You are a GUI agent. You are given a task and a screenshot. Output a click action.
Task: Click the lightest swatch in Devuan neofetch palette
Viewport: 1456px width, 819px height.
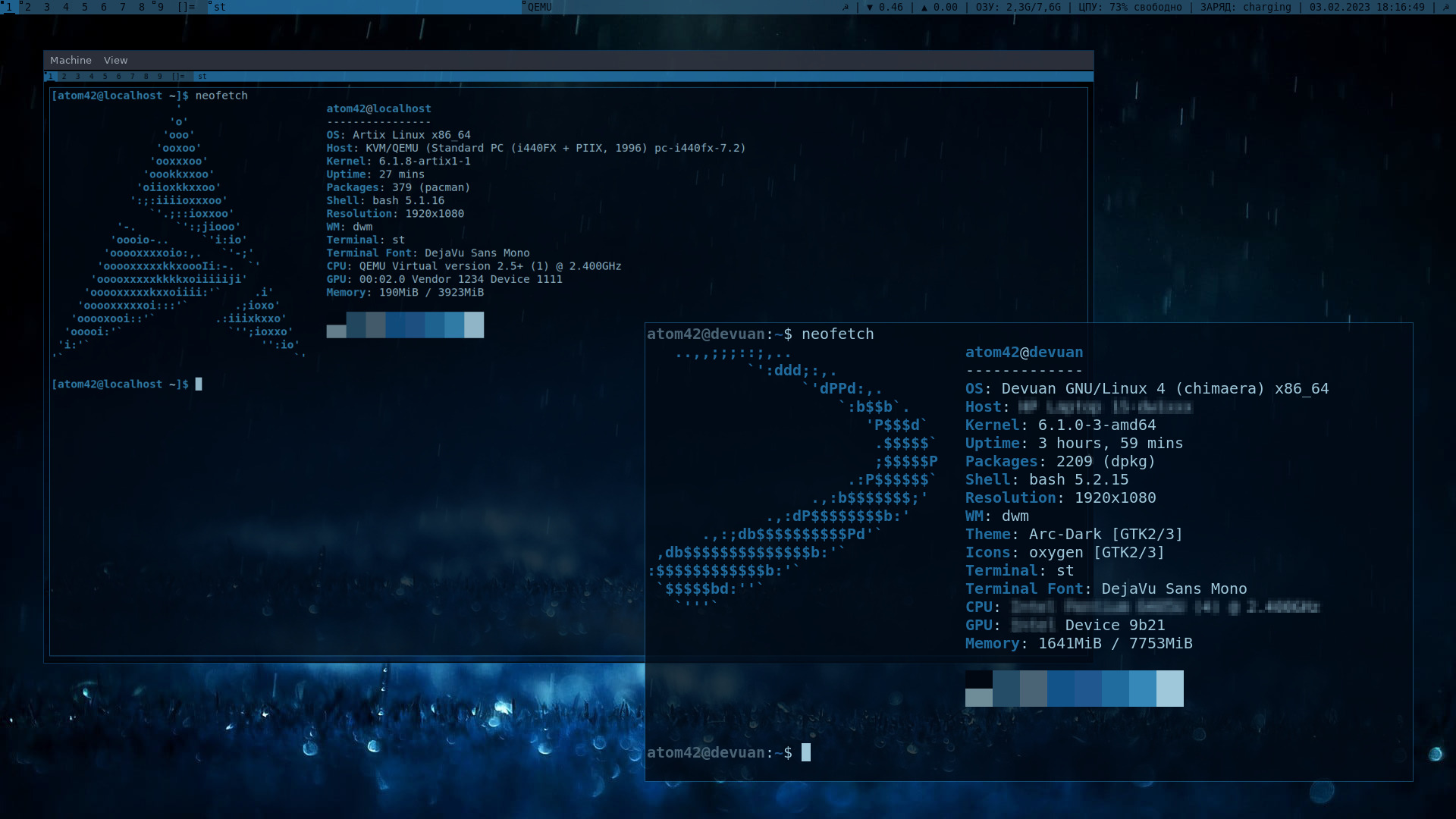(1169, 688)
